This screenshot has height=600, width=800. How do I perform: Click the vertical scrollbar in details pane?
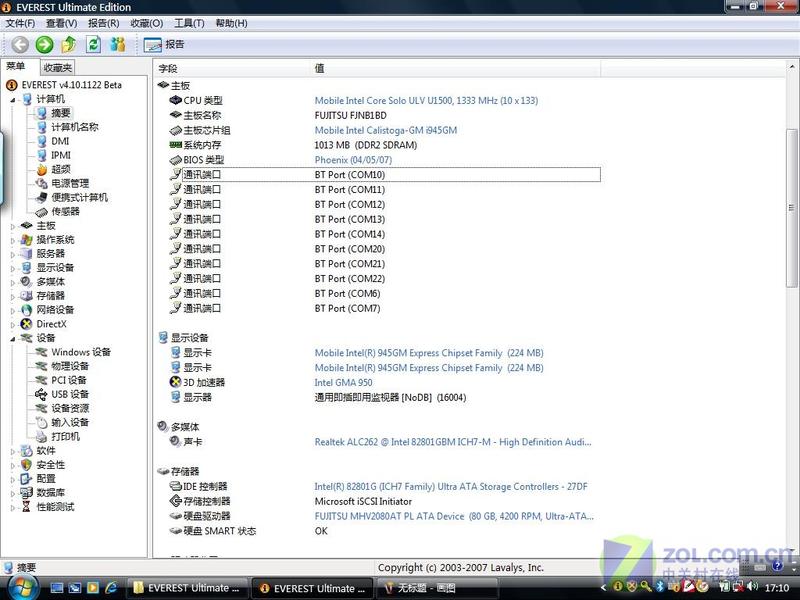pos(792,207)
